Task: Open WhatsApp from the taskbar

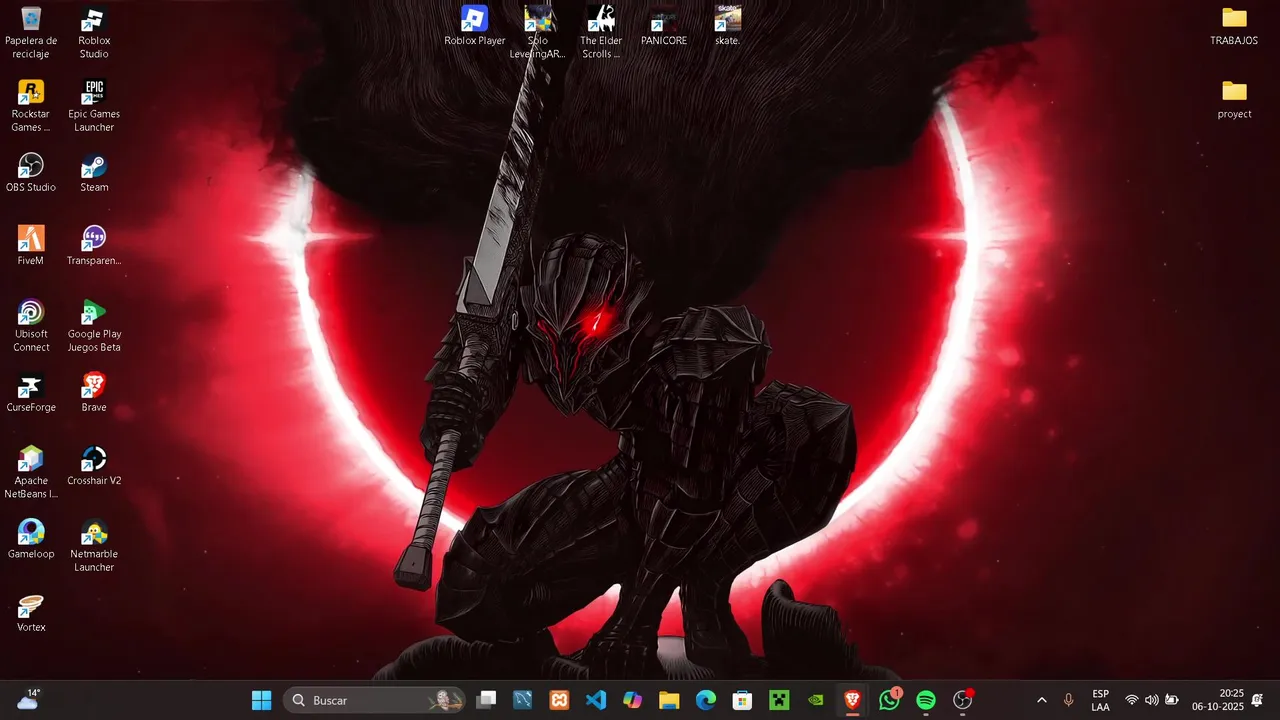Action: [889, 700]
